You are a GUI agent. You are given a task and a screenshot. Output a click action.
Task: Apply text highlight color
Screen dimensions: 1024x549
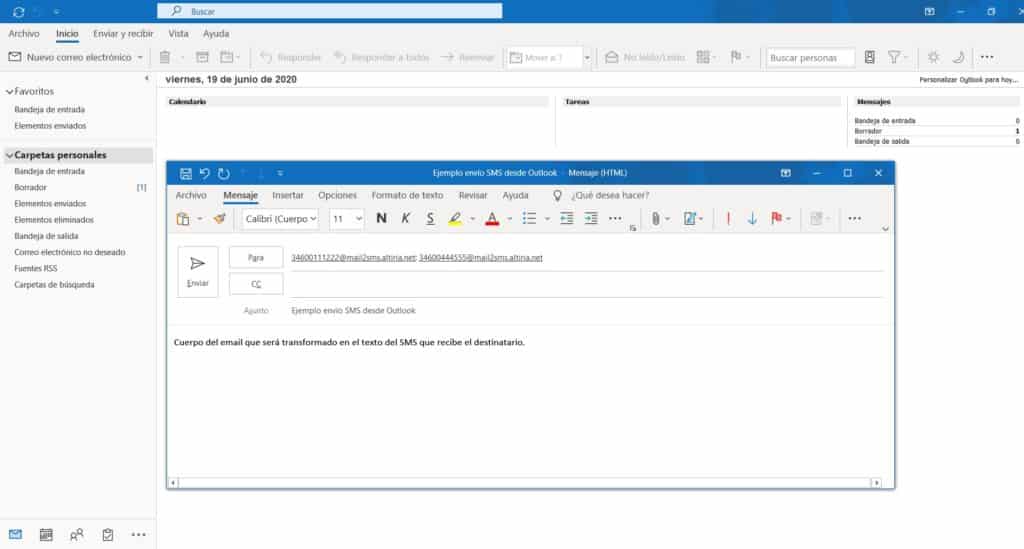[x=455, y=219]
